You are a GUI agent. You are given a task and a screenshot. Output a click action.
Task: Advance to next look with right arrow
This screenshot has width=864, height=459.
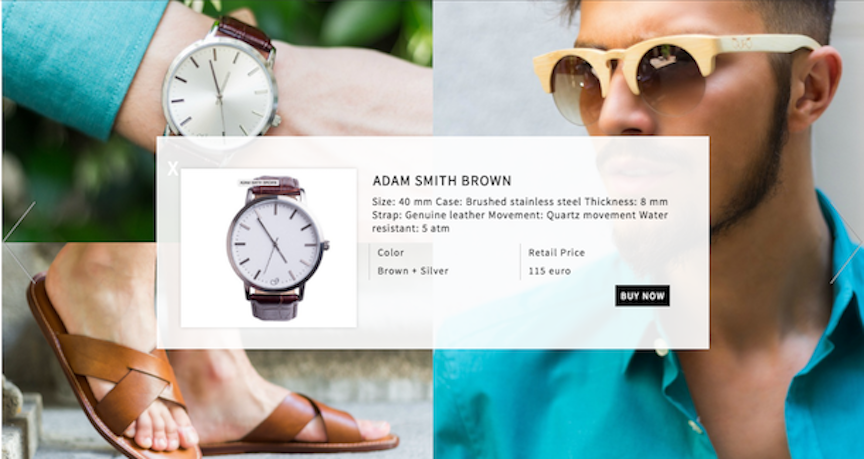click(x=846, y=242)
